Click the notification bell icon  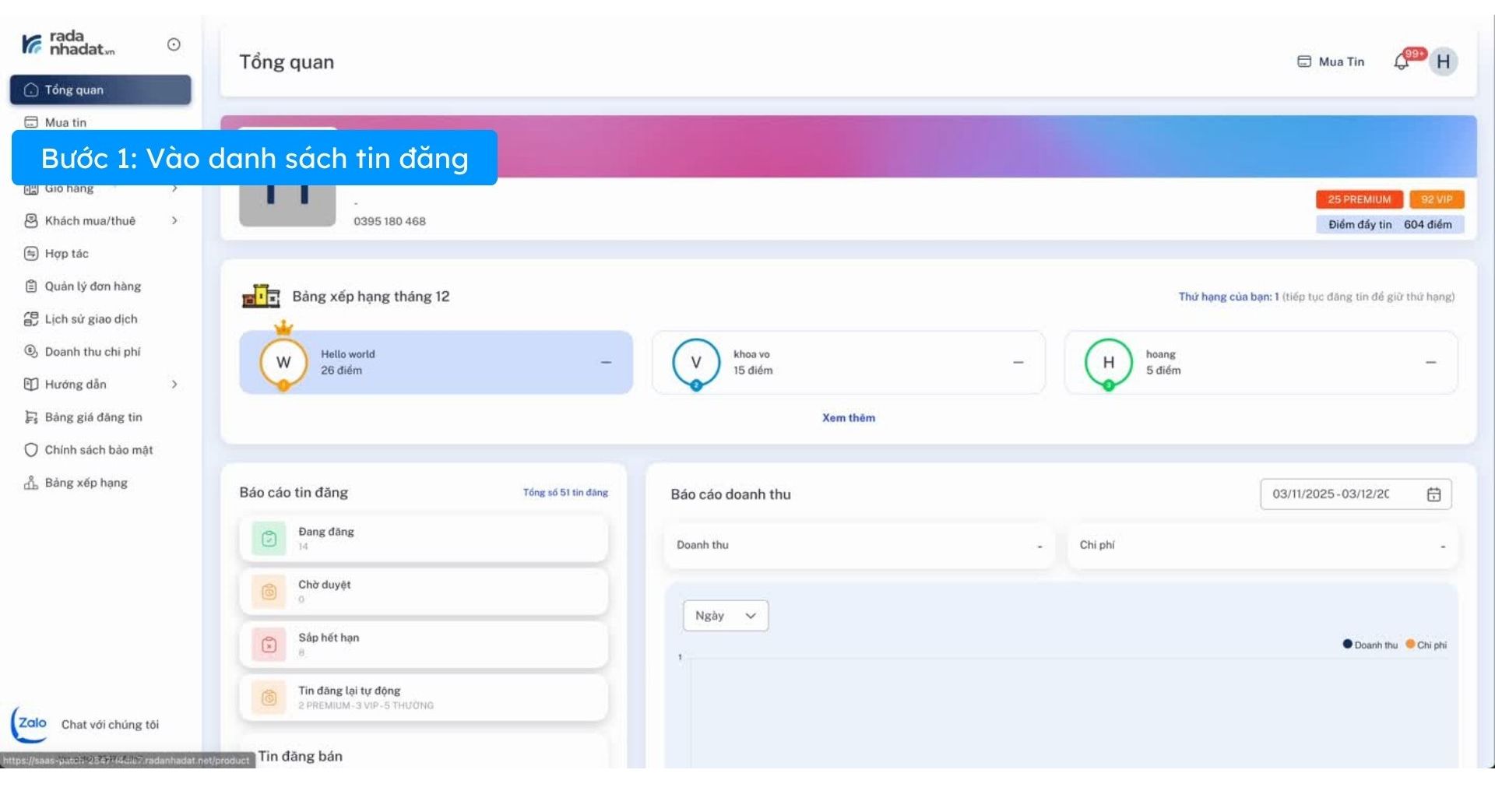point(1402,62)
